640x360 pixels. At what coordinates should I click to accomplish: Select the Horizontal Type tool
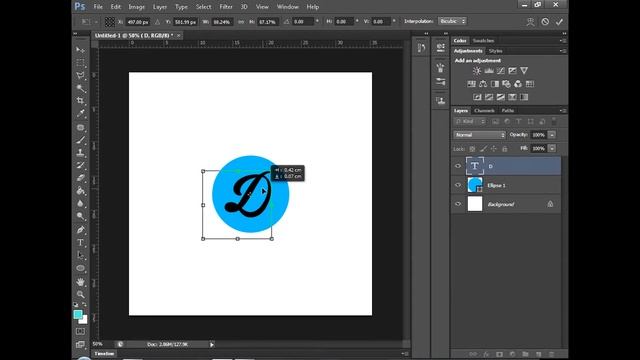click(x=80, y=242)
